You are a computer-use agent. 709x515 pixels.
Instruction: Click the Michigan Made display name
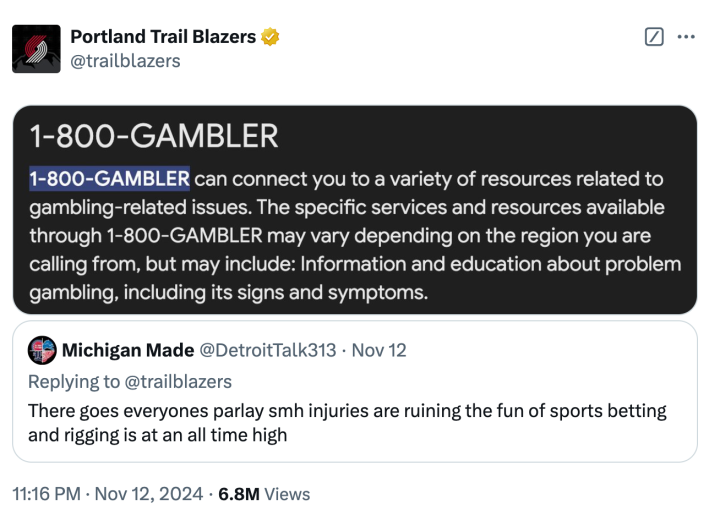127,351
